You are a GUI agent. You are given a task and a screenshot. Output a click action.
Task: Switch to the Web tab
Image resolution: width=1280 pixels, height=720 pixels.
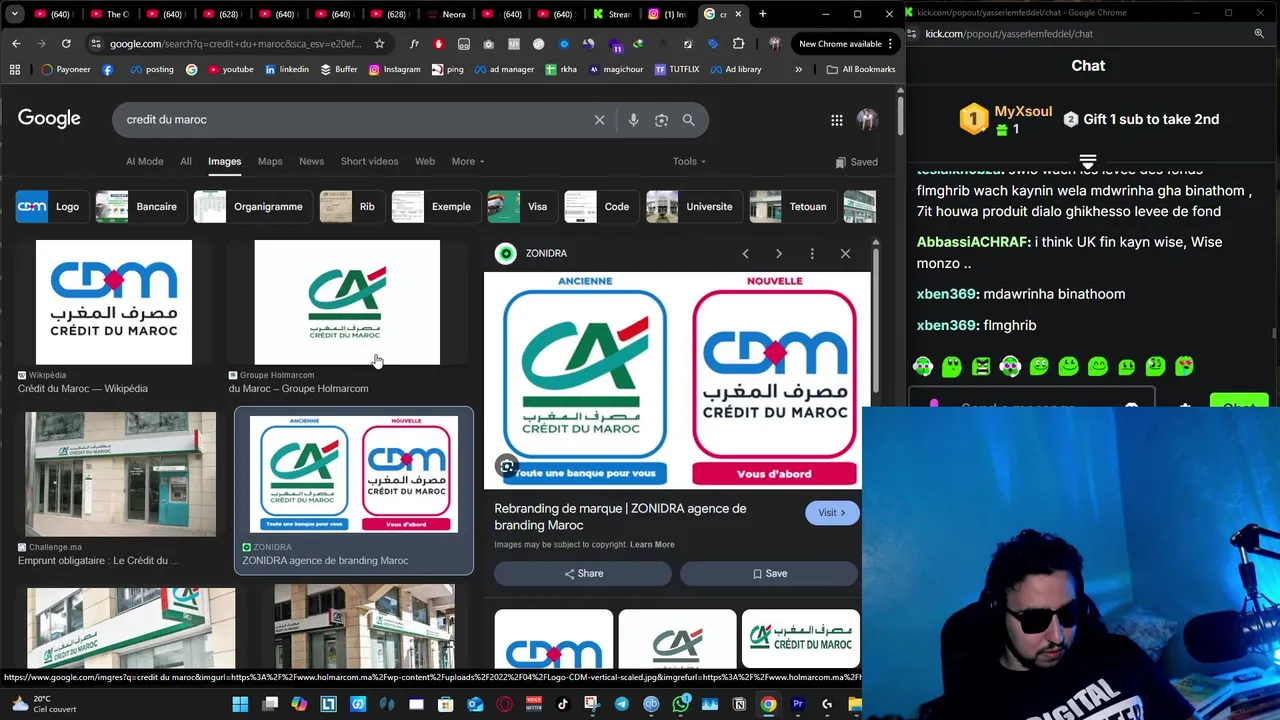425,161
